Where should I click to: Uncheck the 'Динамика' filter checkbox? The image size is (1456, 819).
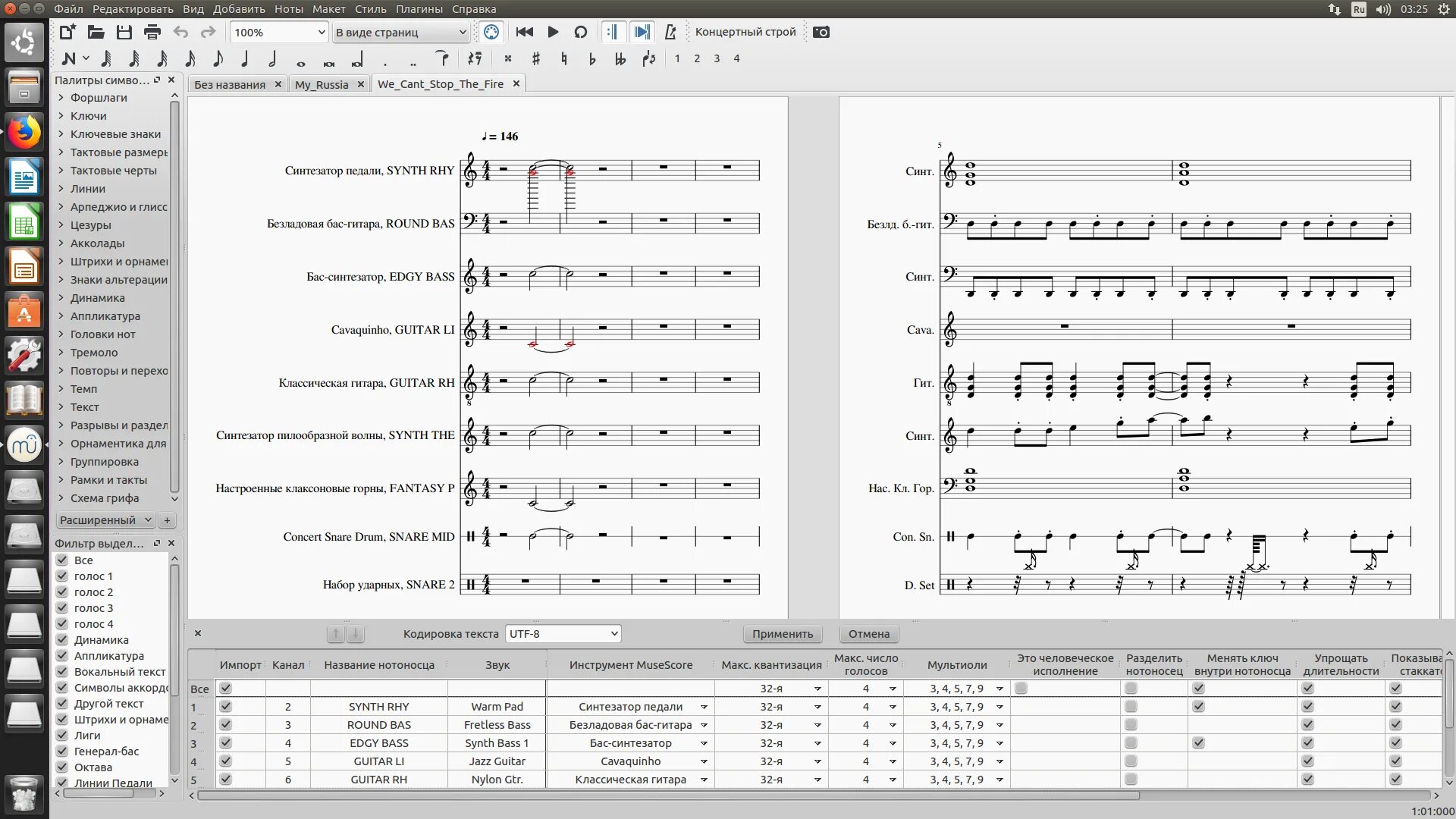(62, 639)
